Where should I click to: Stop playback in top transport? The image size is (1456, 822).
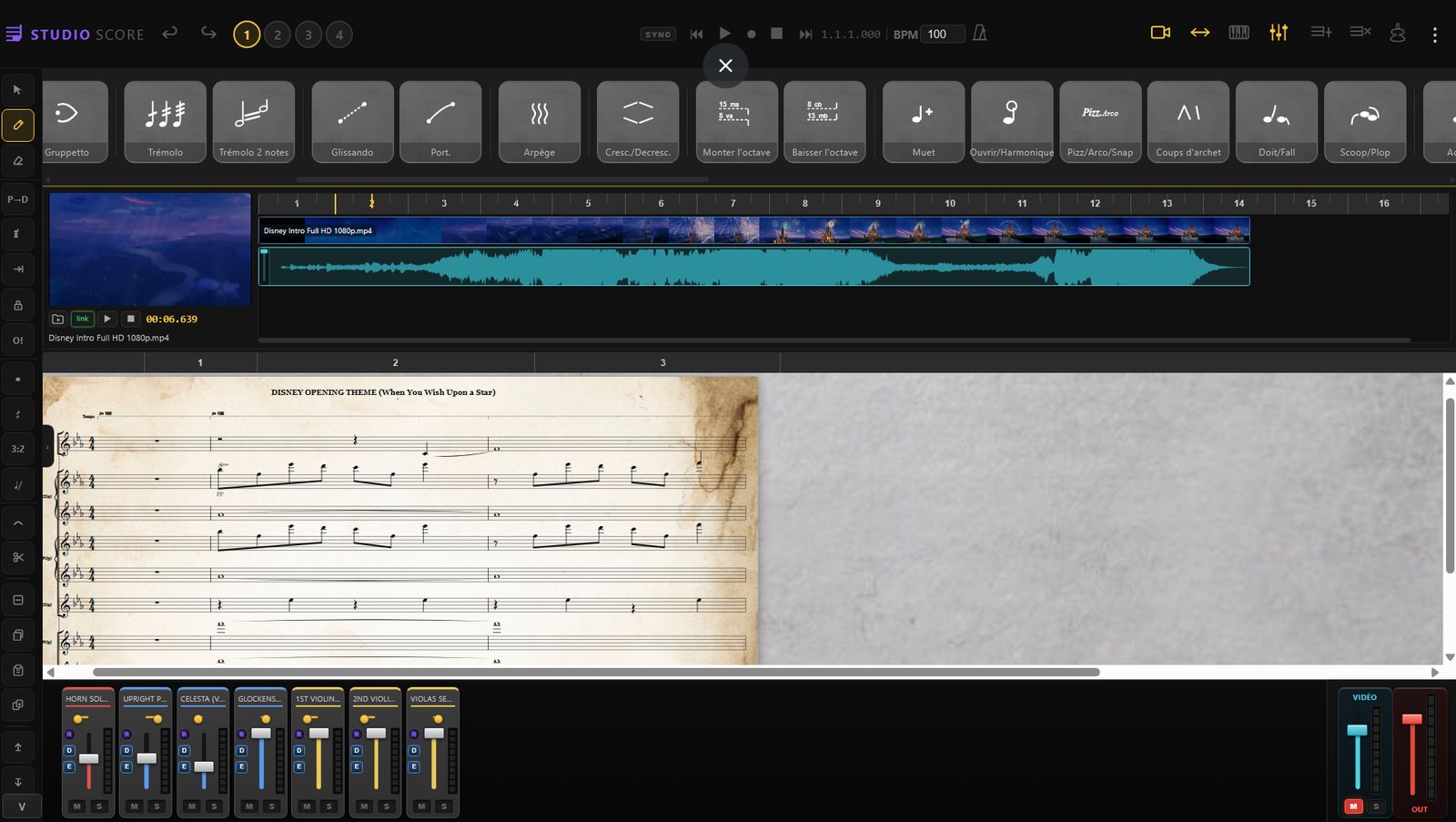click(776, 33)
